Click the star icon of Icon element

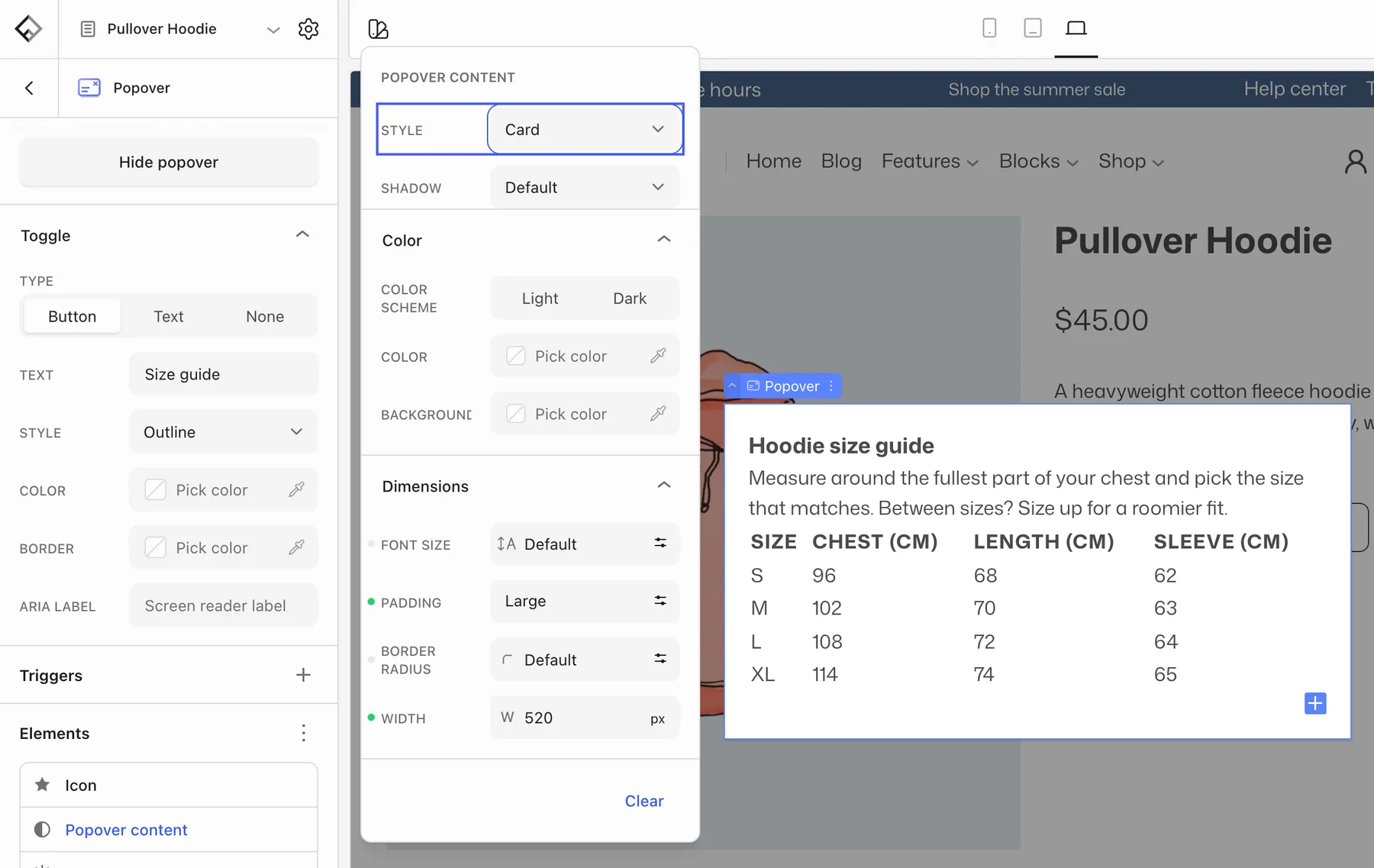[43, 785]
